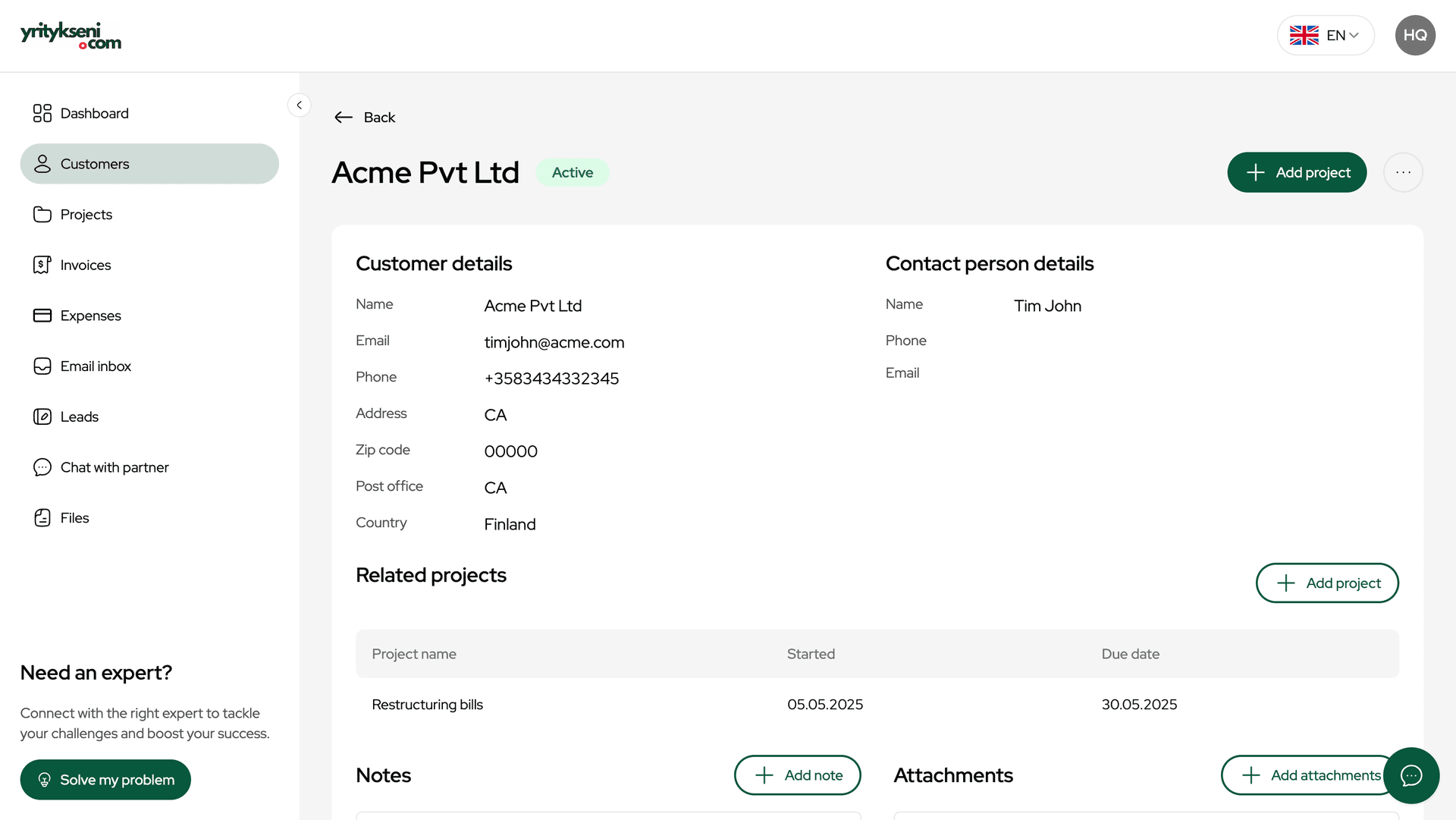The width and height of the screenshot is (1456, 820).
Task: Click outlined Add project in Related projects
Action: (x=1327, y=583)
